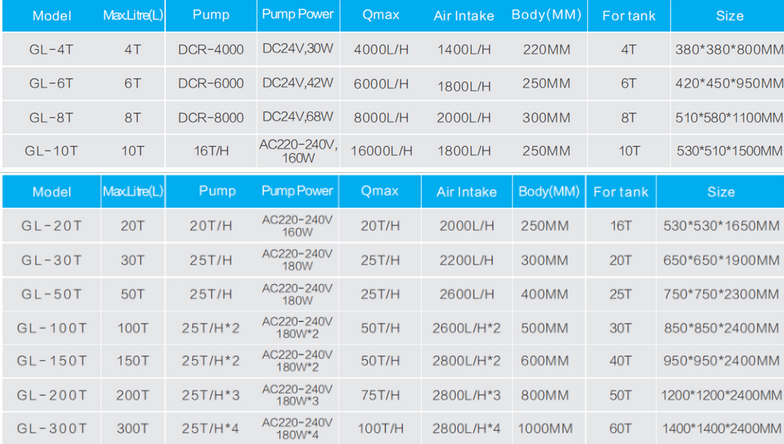
Task: Click the 380*380*800MM size cell
Action: click(729, 48)
